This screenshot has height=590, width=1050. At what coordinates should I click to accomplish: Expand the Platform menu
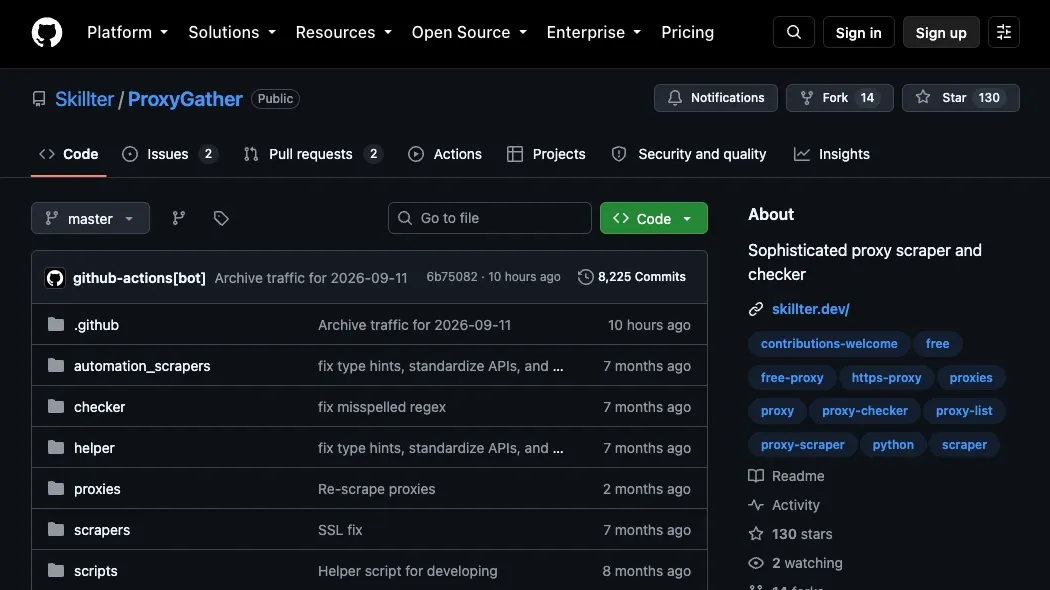pos(127,32)
